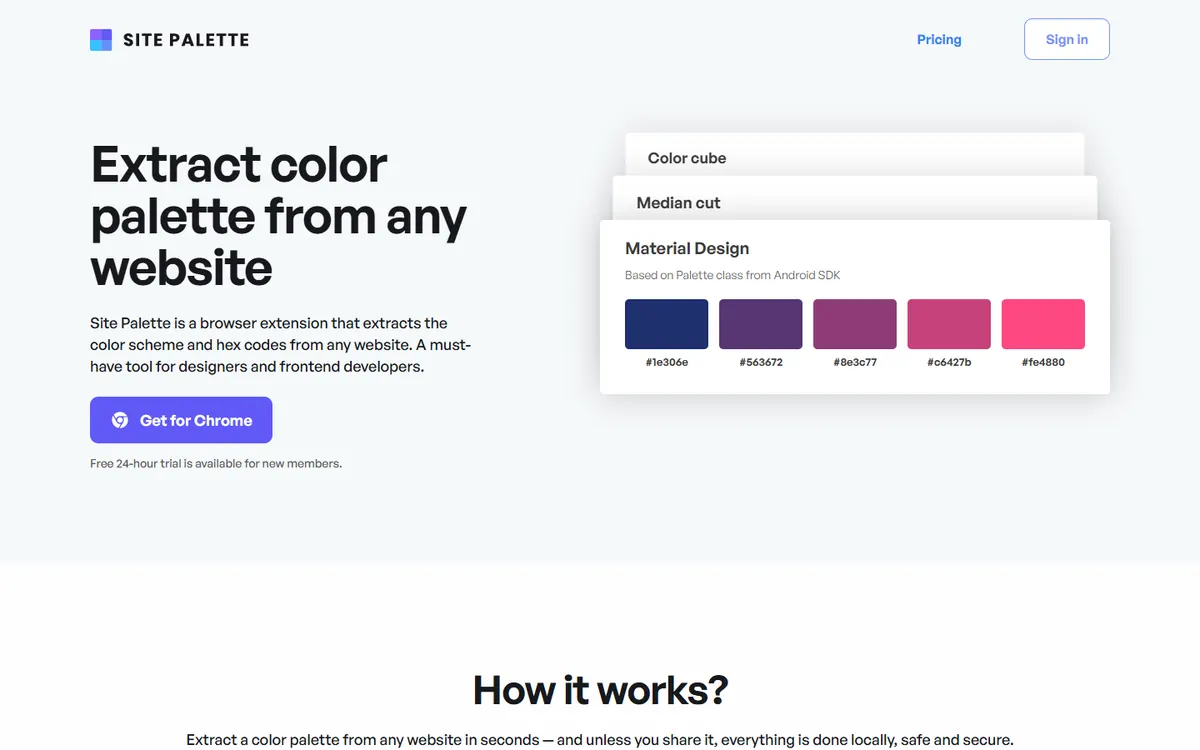Pick the pink #c6427b swatch

[949, 324]
